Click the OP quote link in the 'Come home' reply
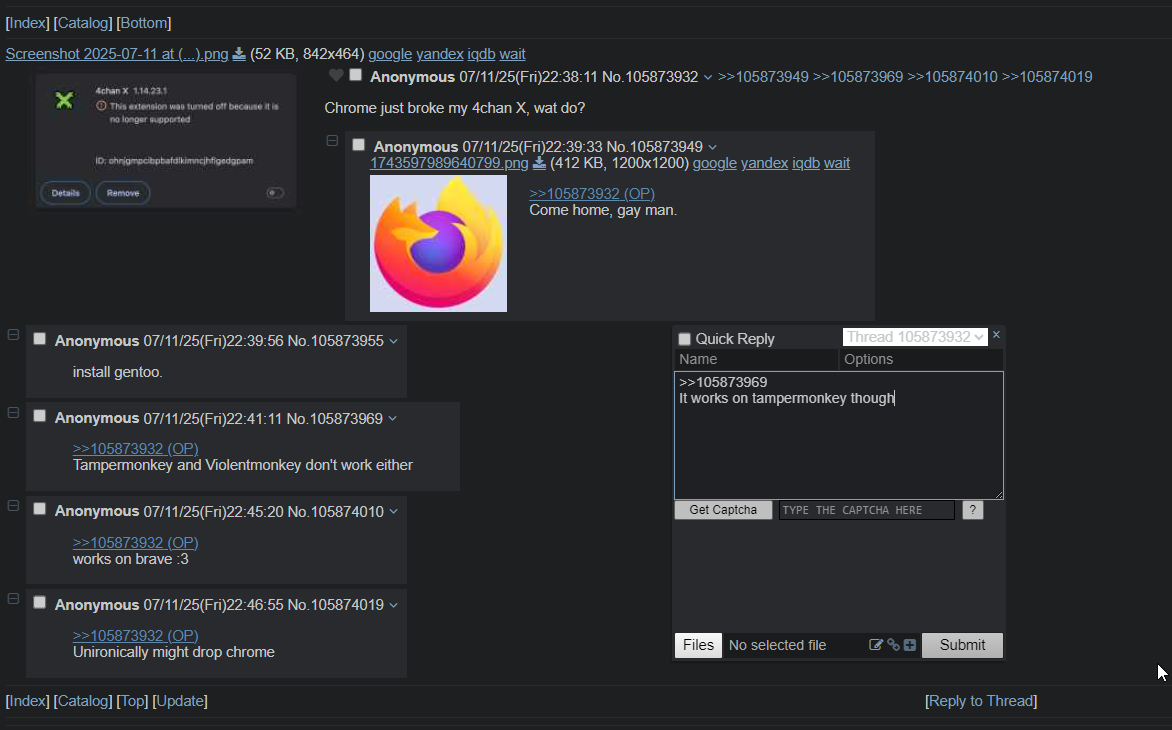The image size is (1172, 730). [x=592, y=194]
